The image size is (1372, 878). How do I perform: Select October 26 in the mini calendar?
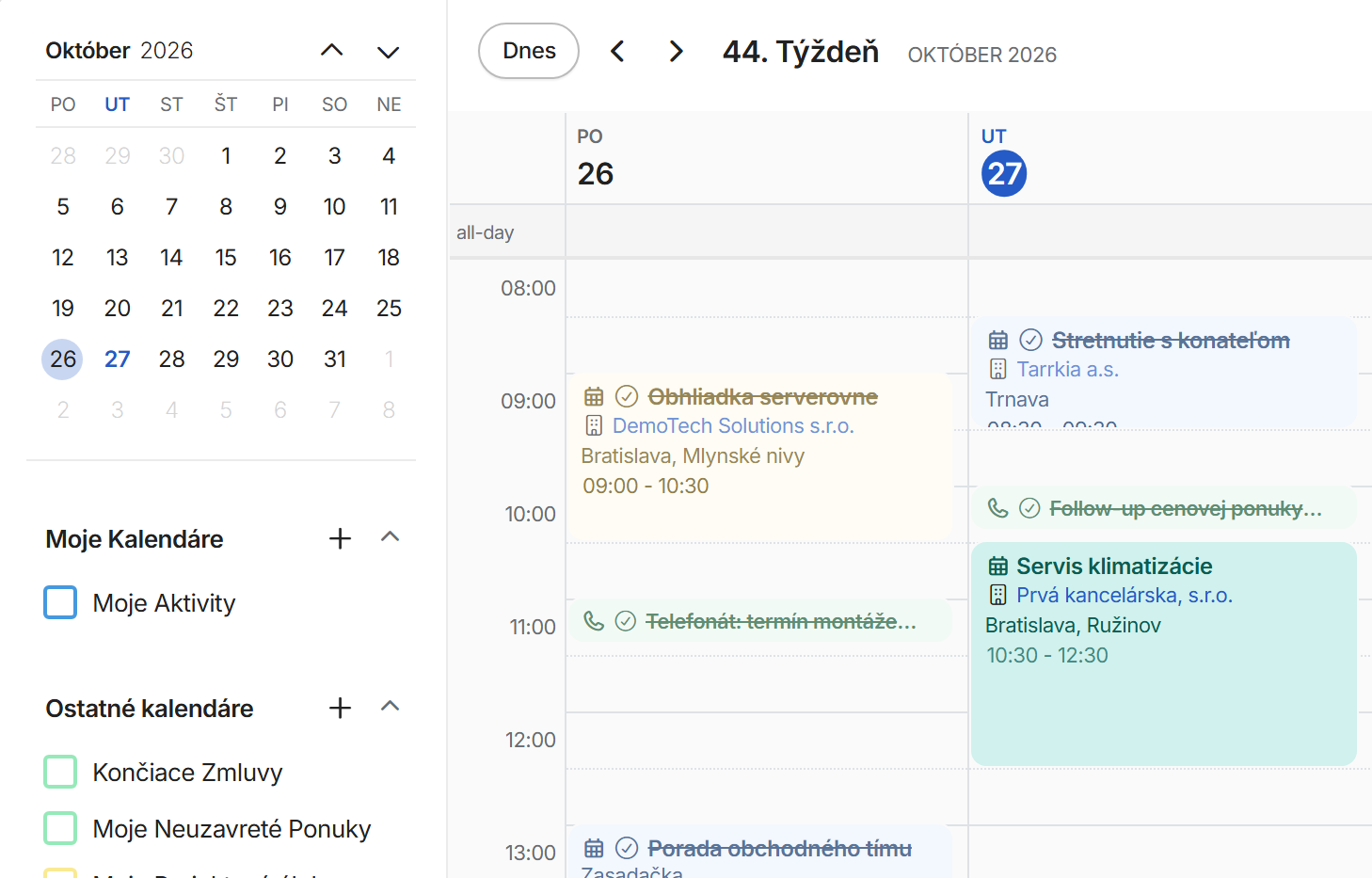point(63,359)
